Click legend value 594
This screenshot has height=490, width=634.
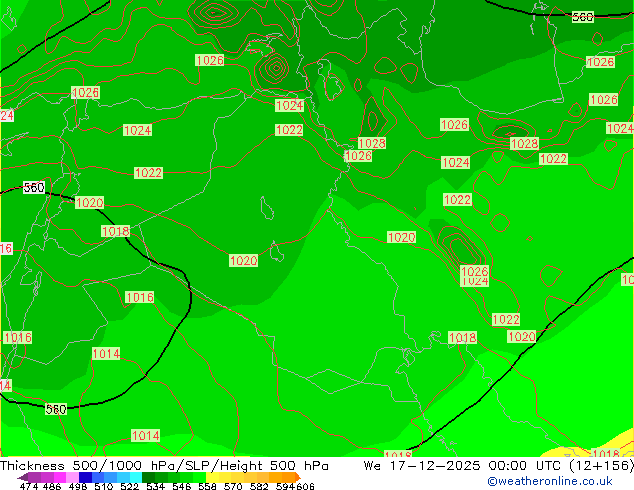coord(285,486)
